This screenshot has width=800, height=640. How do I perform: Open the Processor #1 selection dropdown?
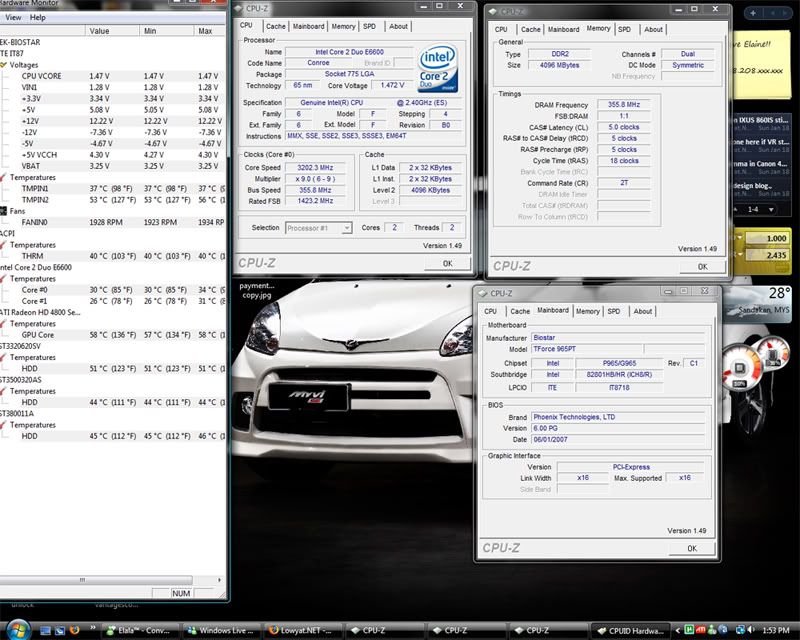319,228
